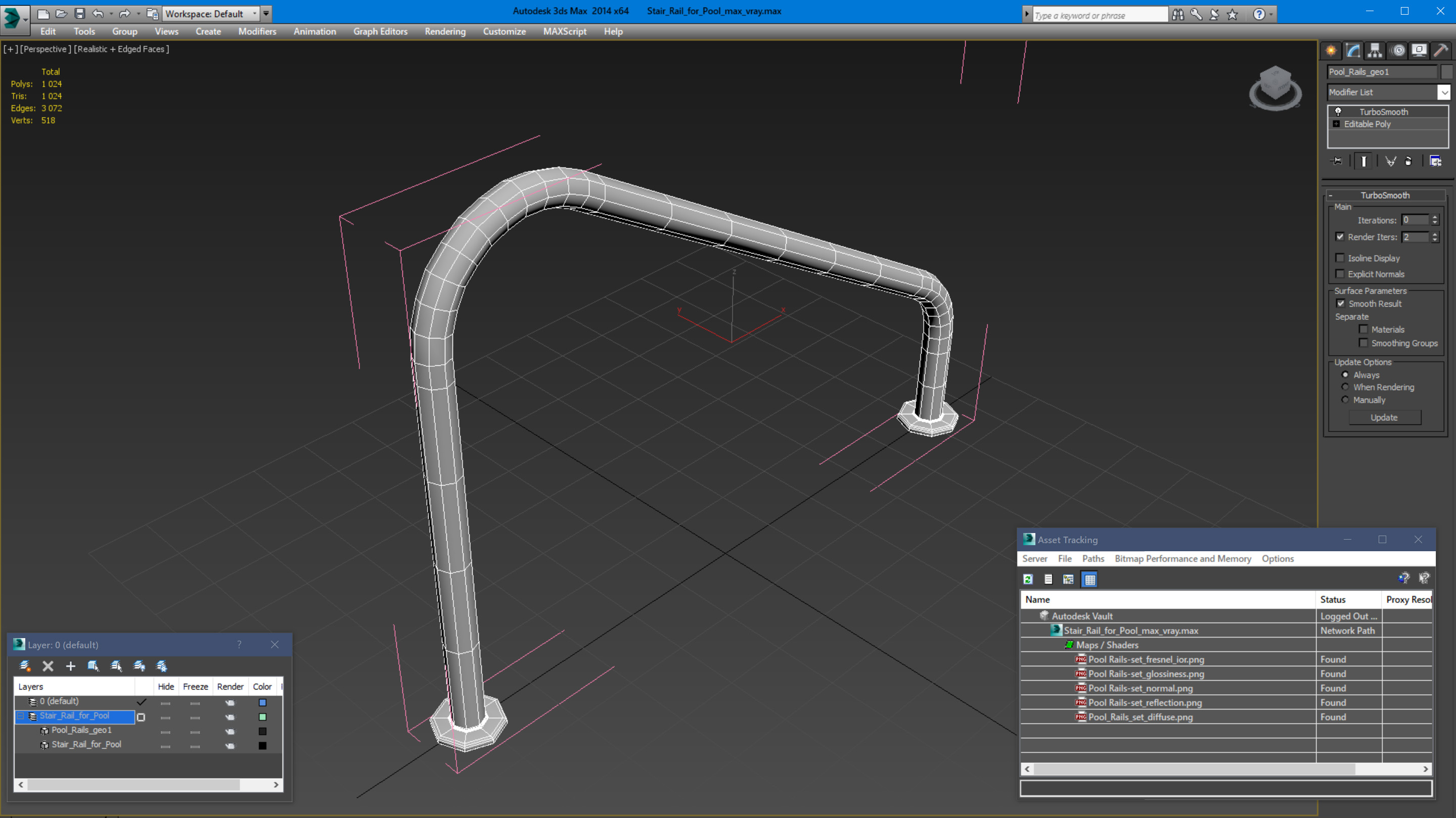Open the Modify command panel tab
This screenshot has height=818, width=1456.
(x=1353, y=51)
